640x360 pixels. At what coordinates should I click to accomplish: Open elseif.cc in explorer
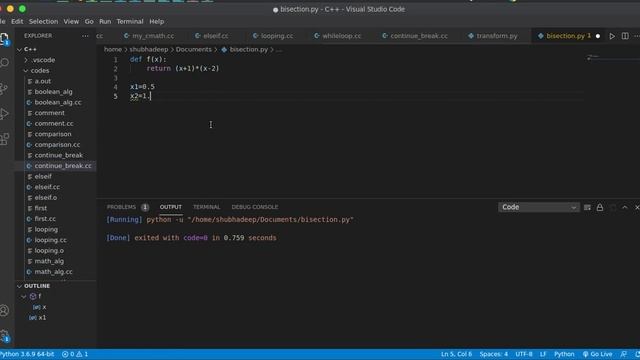(47, 187)
